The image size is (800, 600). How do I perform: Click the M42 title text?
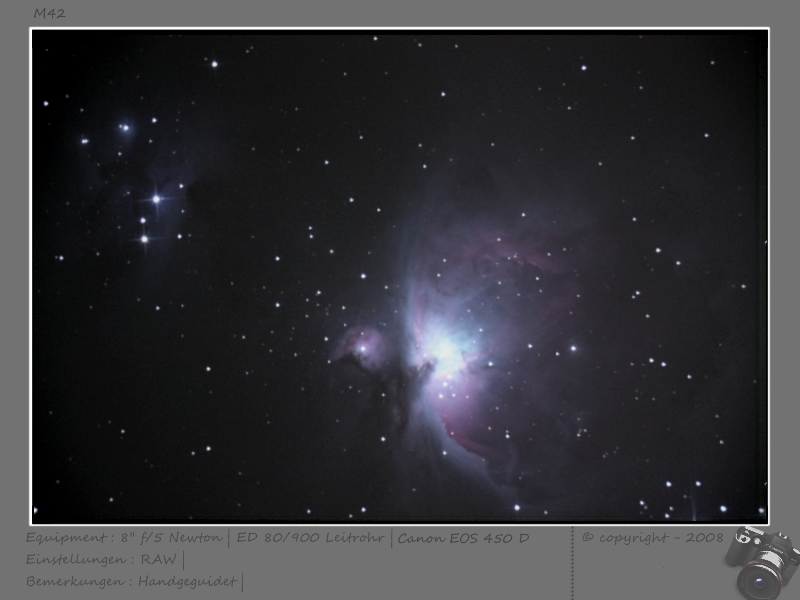click(49, 13)
